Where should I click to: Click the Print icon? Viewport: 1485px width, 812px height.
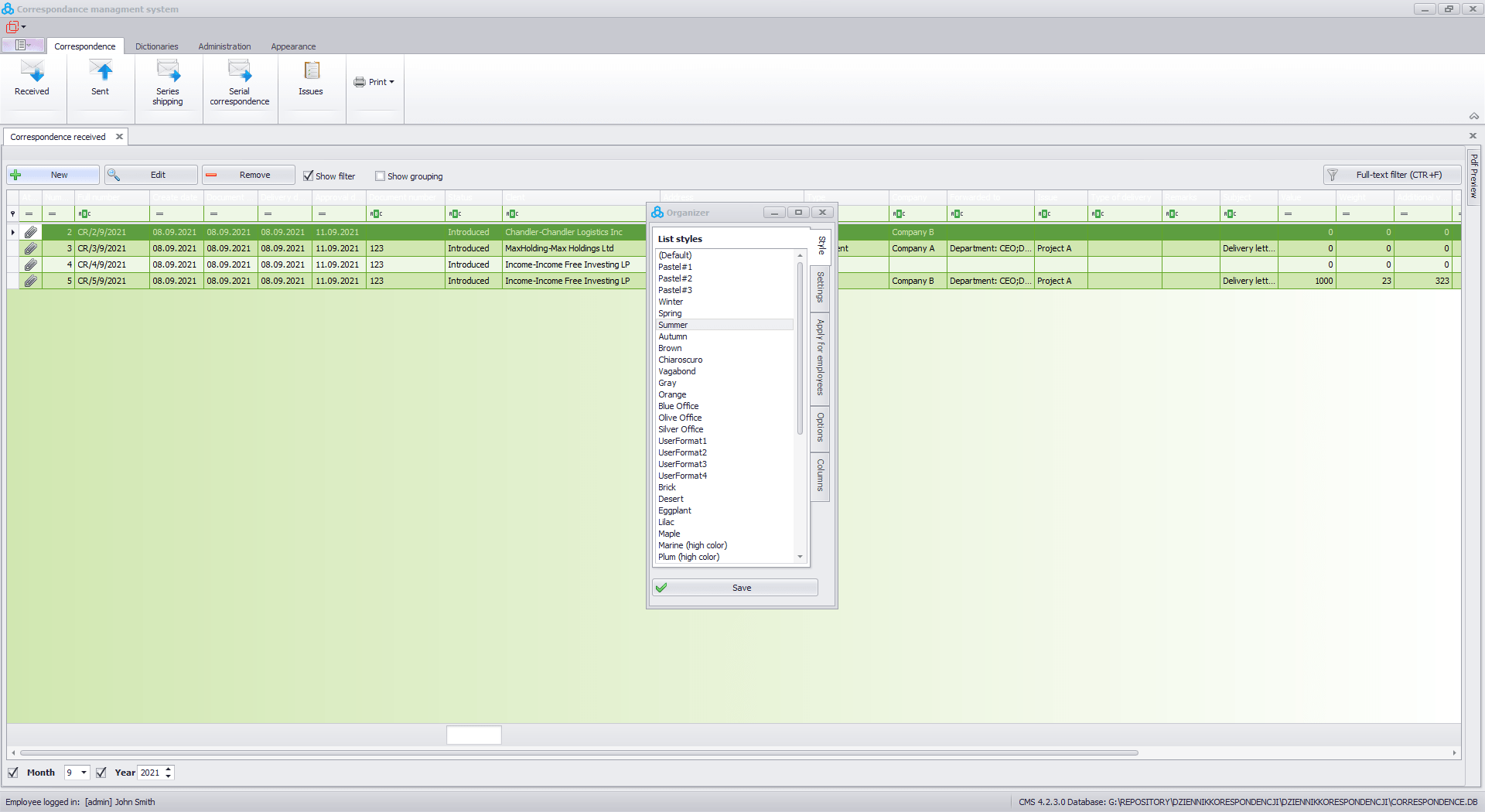tap(360, 81)
